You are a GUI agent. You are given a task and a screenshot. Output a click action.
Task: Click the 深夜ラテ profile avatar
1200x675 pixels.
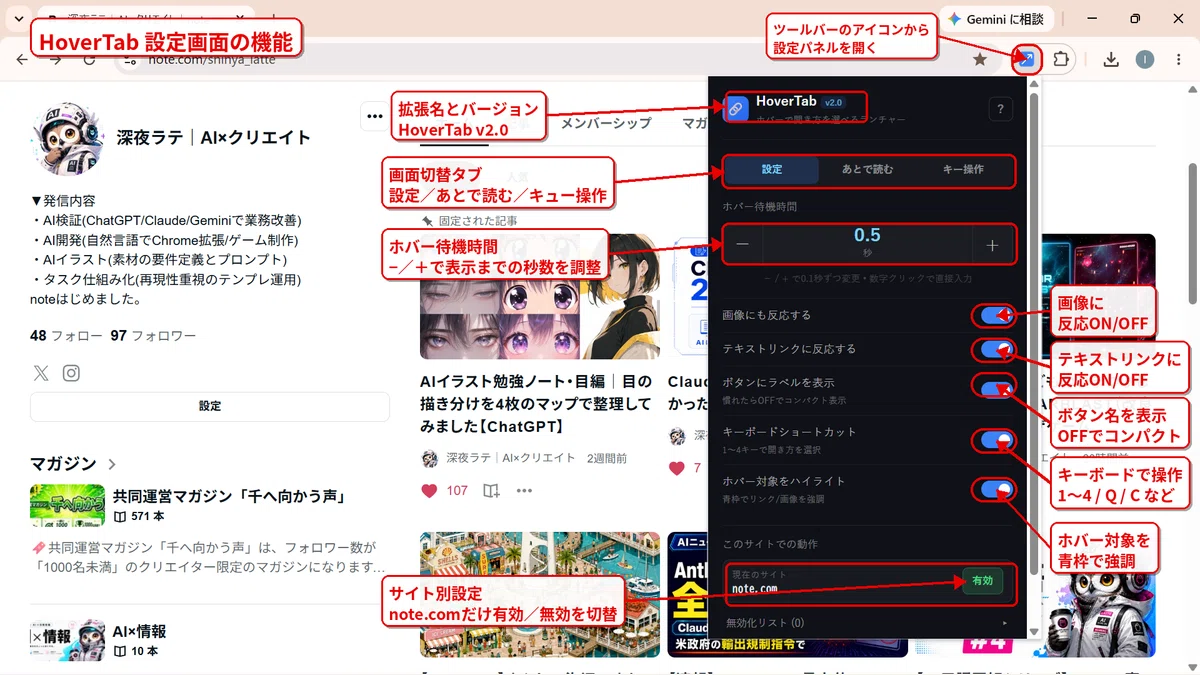(x=67, y=138)
